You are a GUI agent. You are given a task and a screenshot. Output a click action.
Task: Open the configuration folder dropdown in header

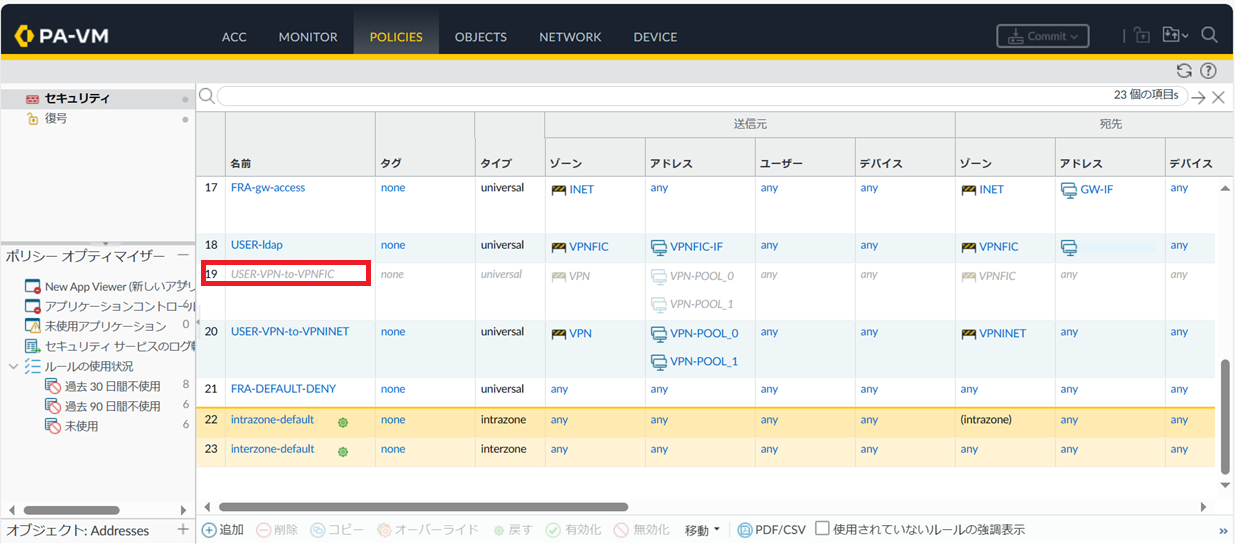tap(1174, 36)
